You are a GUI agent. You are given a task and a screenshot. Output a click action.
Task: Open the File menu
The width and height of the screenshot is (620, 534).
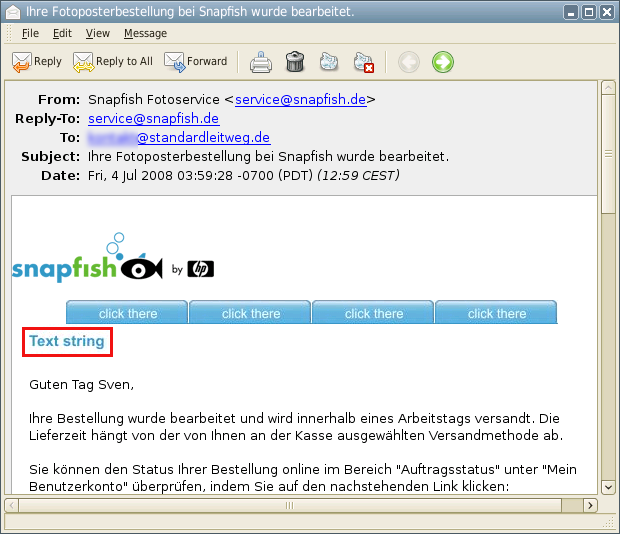point(30,33)
